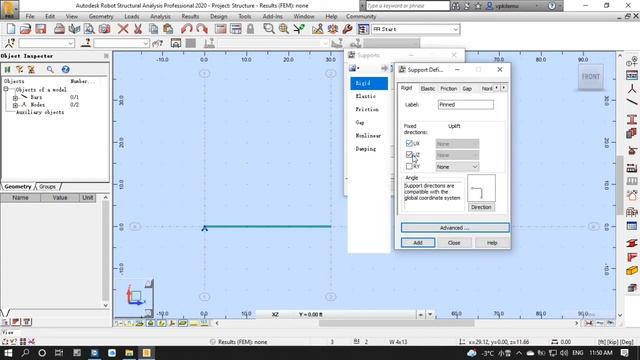Open File Explorer from the taskbar
The height and width of the screenshot is (360, 640).
[129, 353]
